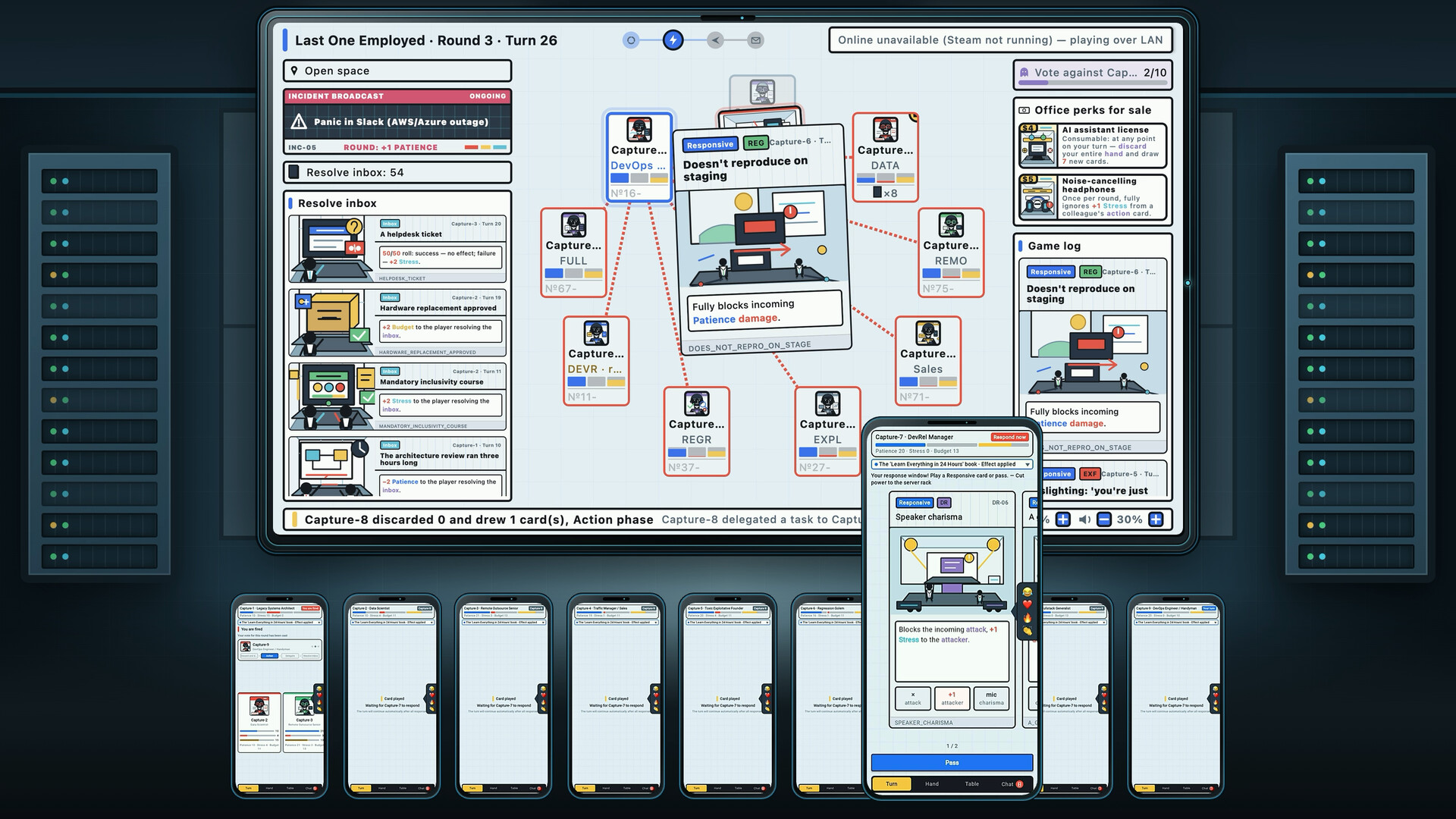This screenshot has width=1456, height=819.
Task: Open the Table tab on front phone
Action: (x=971, y=783)
